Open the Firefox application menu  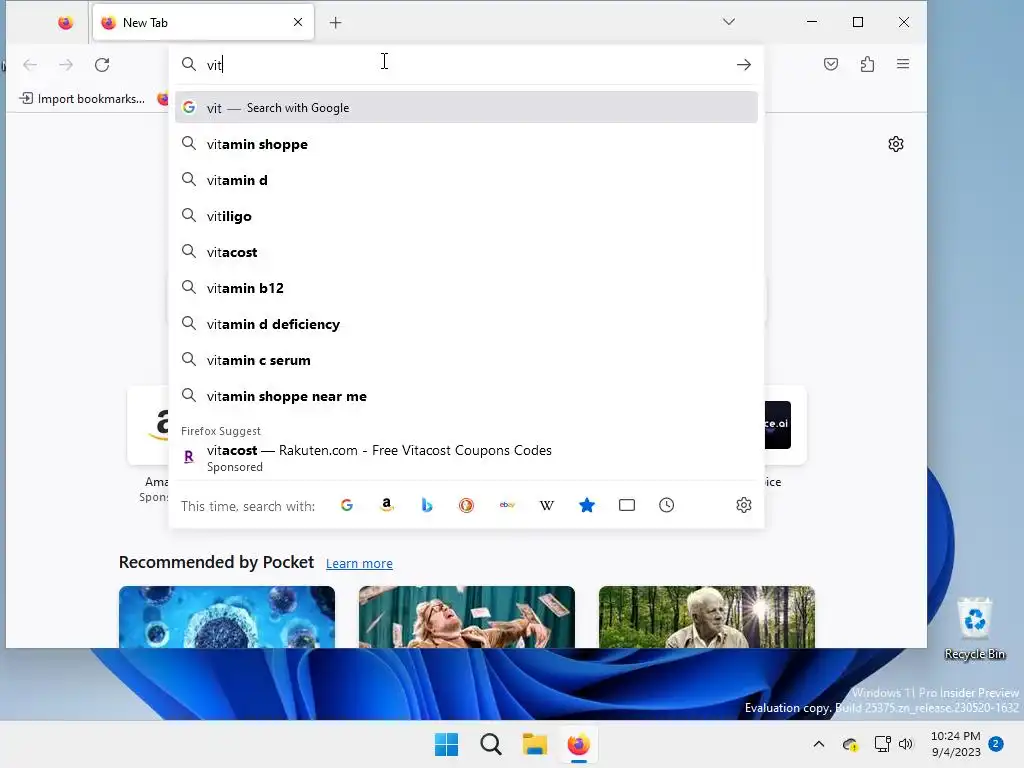coord(903,64)
